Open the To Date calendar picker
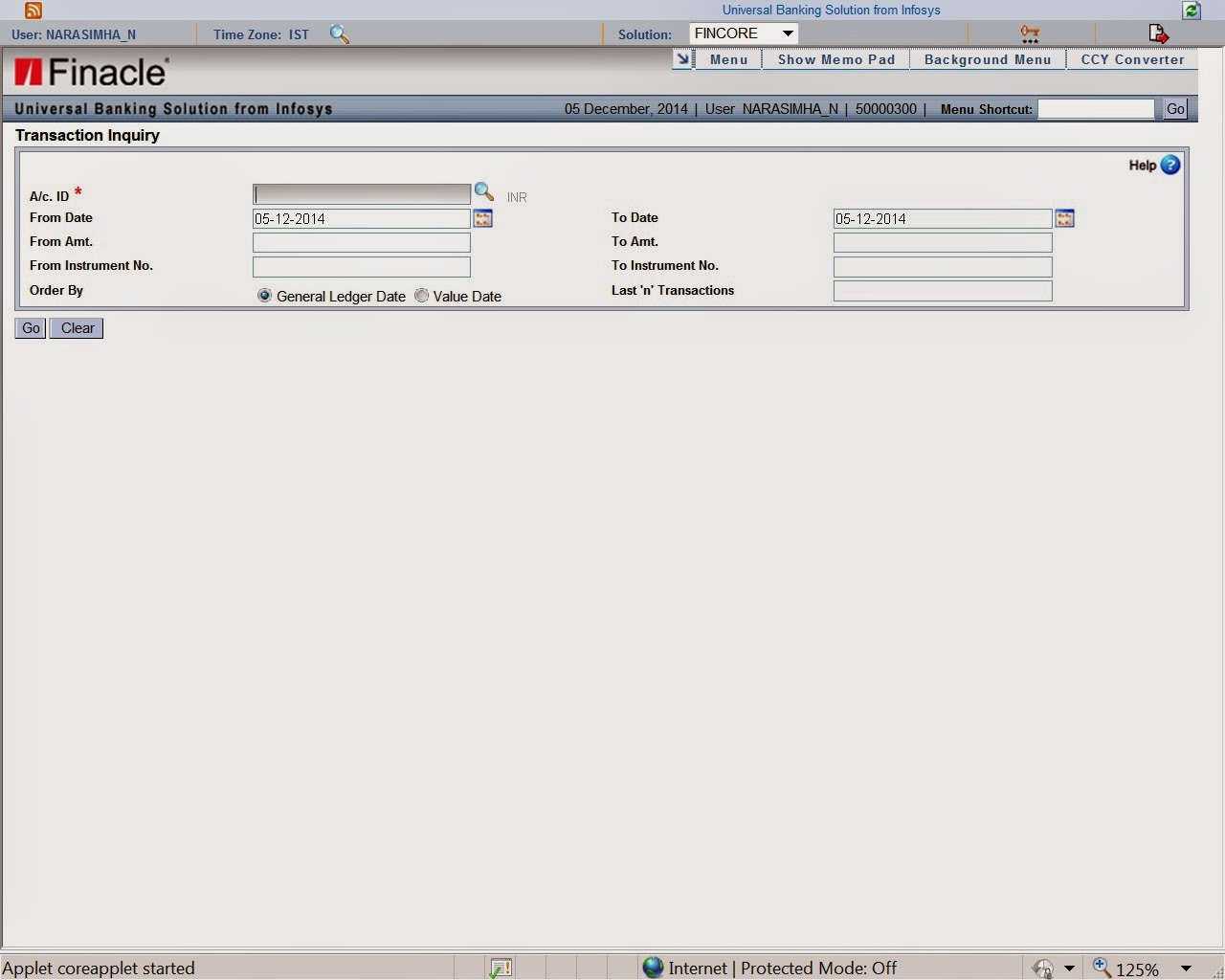Image resolution: width=1225 pixels, height=980 pixels. (x=1065, y=219)
